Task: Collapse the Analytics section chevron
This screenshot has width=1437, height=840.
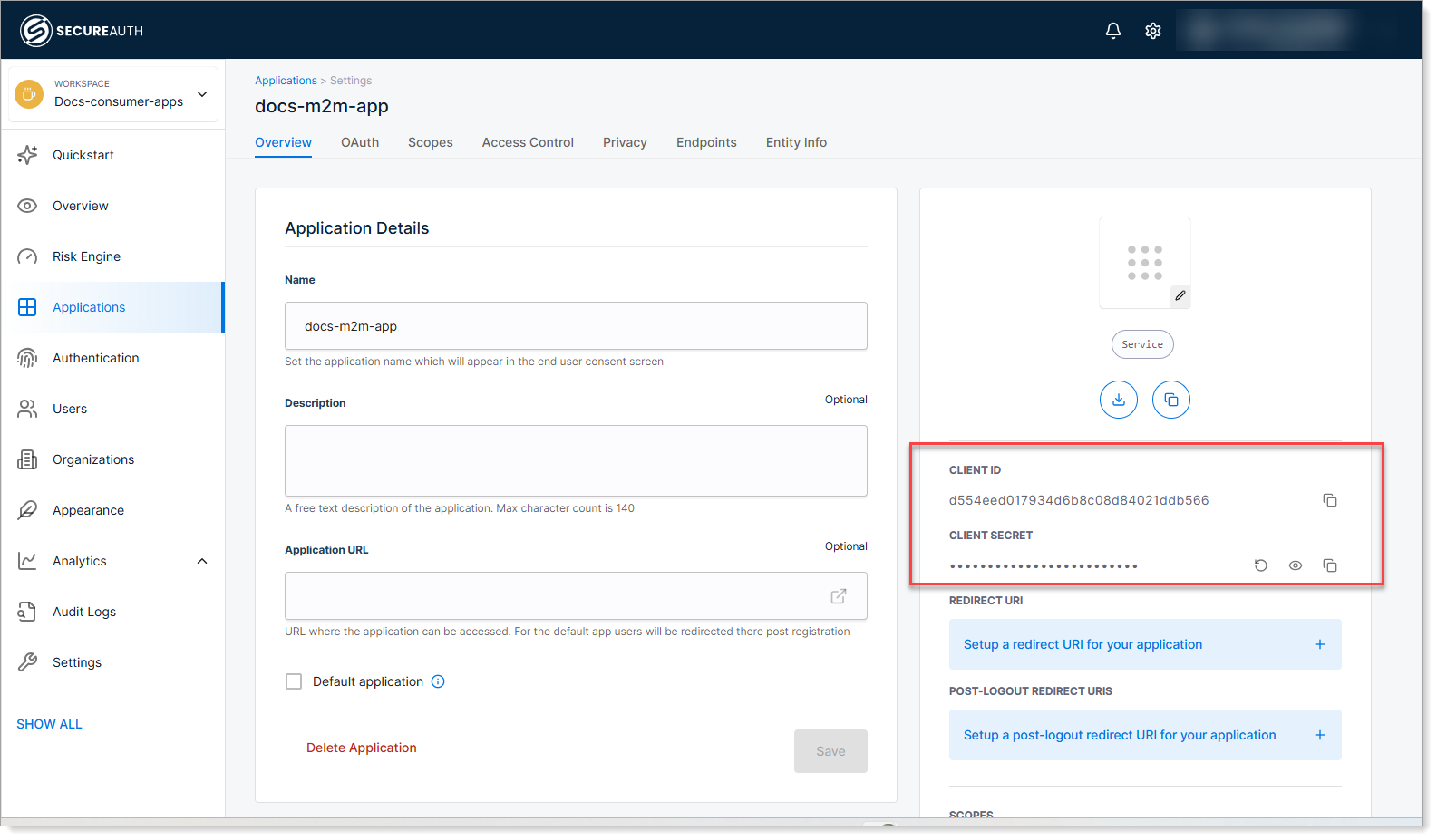Action: [x=202, y=561]
